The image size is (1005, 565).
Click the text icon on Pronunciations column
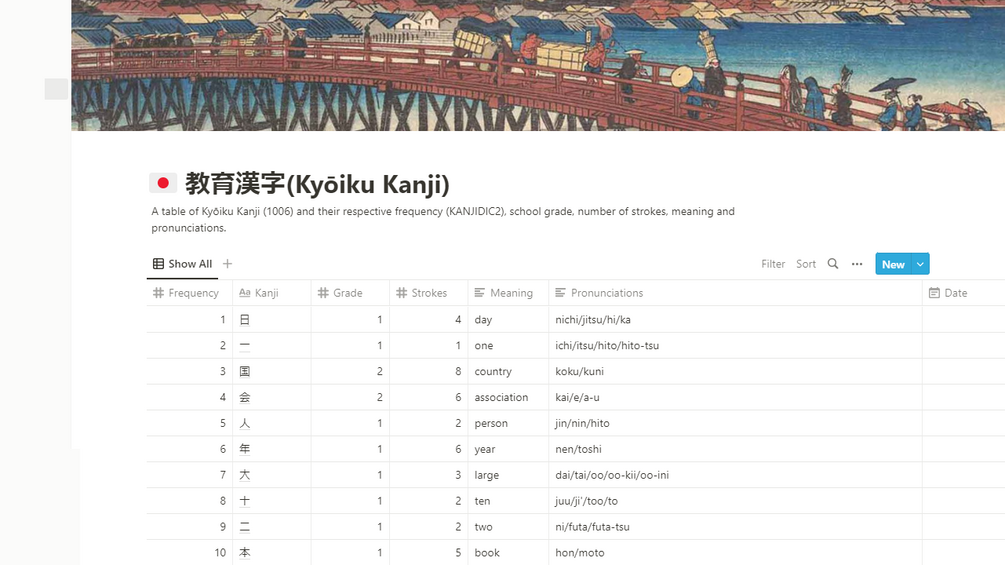pyautogui.click(x=560, y=293)
